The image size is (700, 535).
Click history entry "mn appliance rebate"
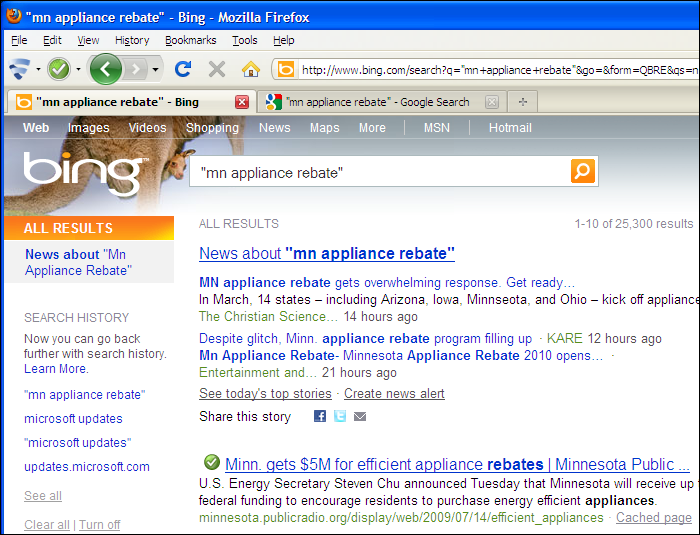click(84, 395)
